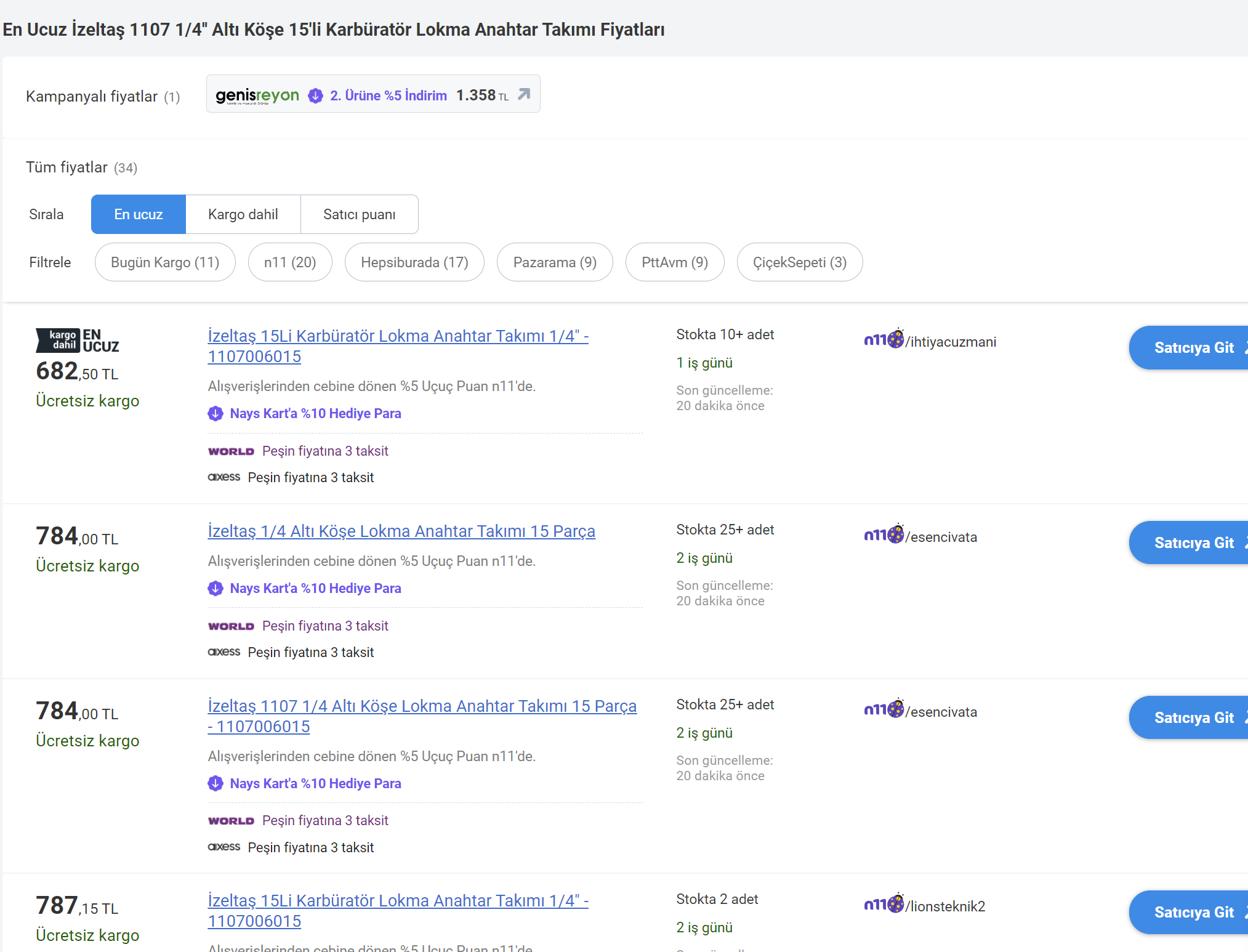Sort by Kargo dahil
The height and width of the screenshot is (952, 1248).
[243, 214]
